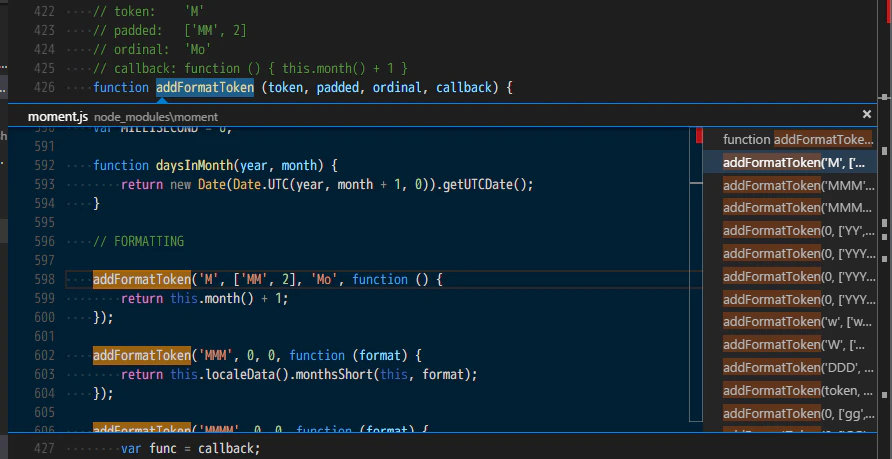
Task: Click the daysInMonth function name
Action: tap(195, 166)
